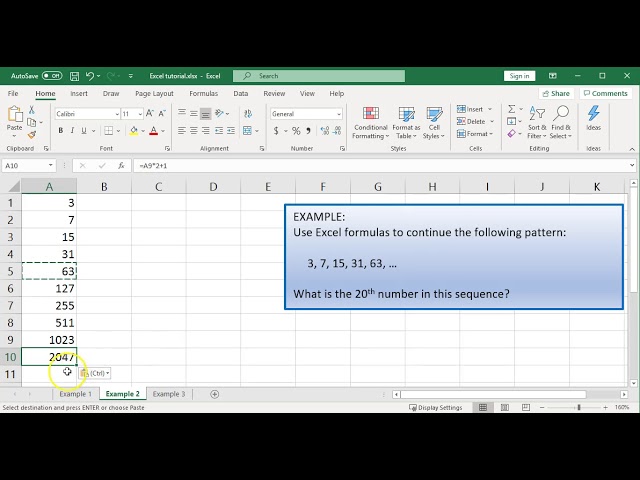The image size is (640, 480).
Task: Open the Data ribbon tab
Action: 241,93
